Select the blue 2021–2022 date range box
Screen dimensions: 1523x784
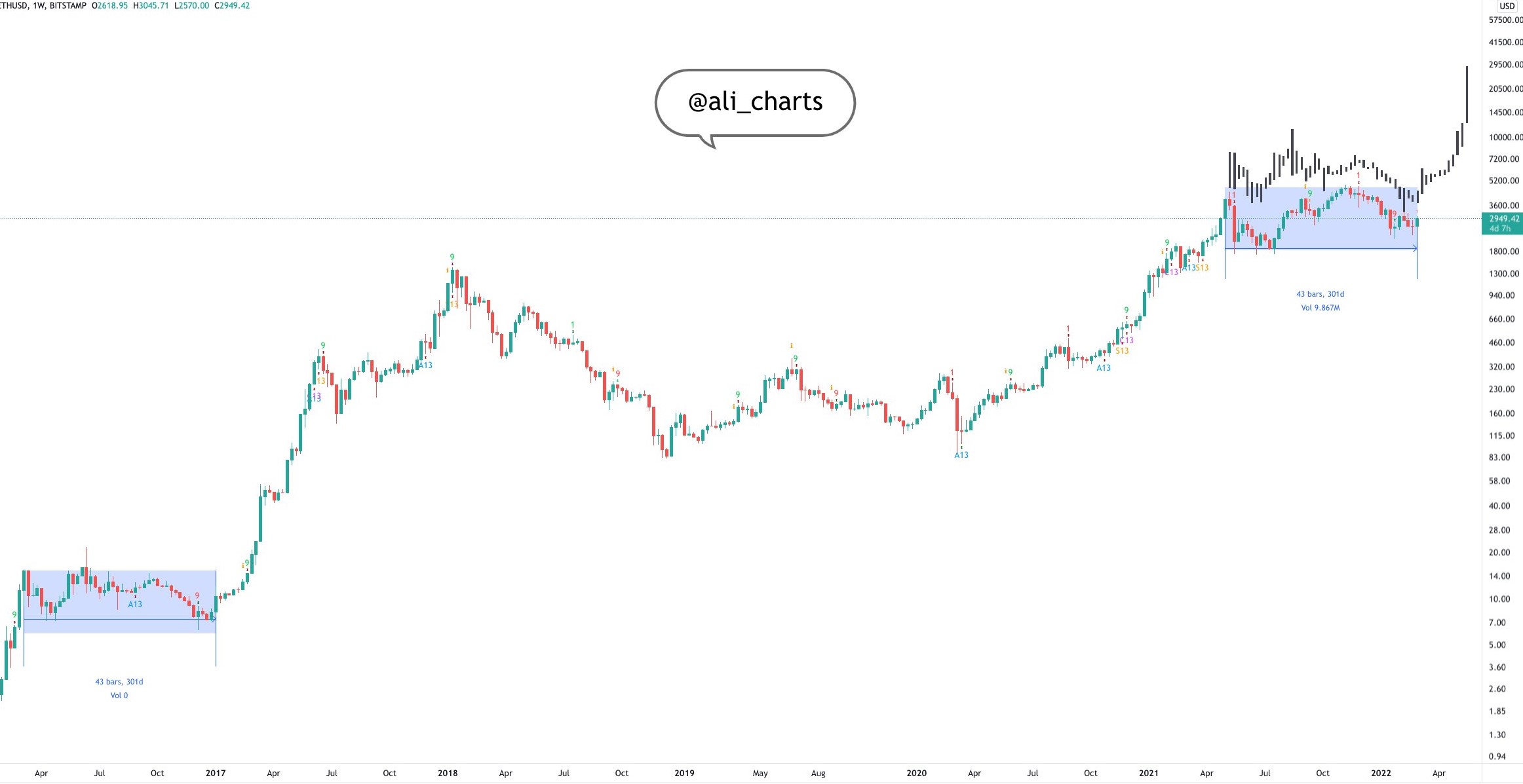pyautogui.click(x=1321, y=218)
